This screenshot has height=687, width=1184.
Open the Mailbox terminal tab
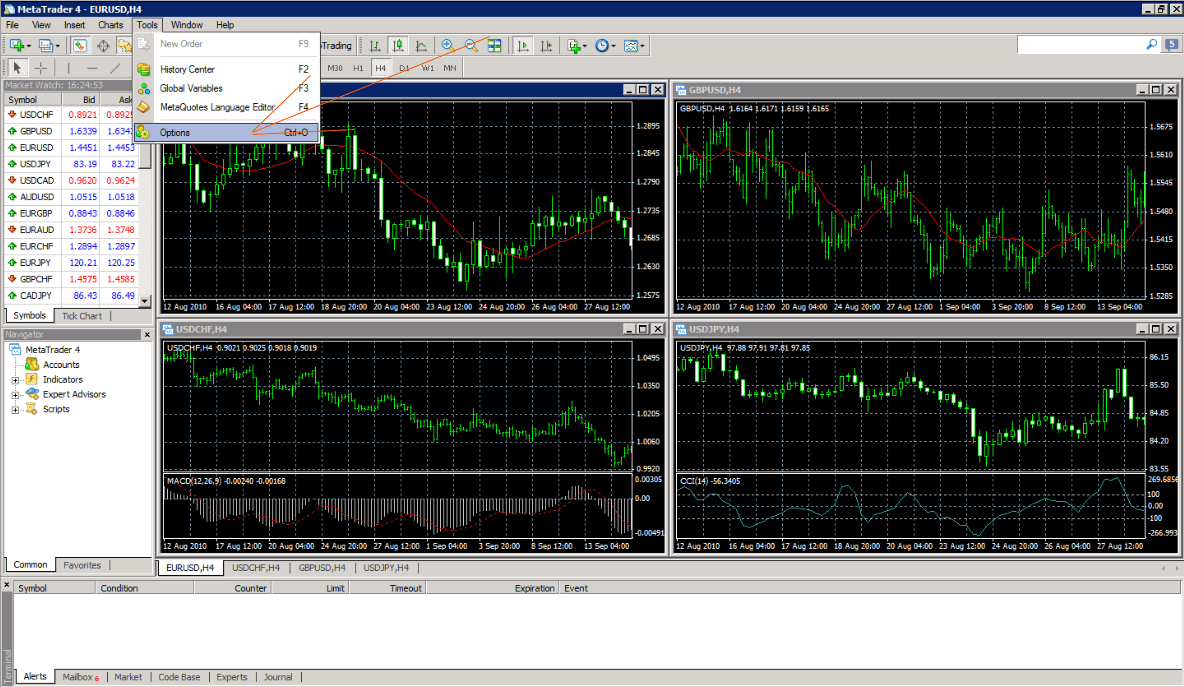(x=80, y=677)
